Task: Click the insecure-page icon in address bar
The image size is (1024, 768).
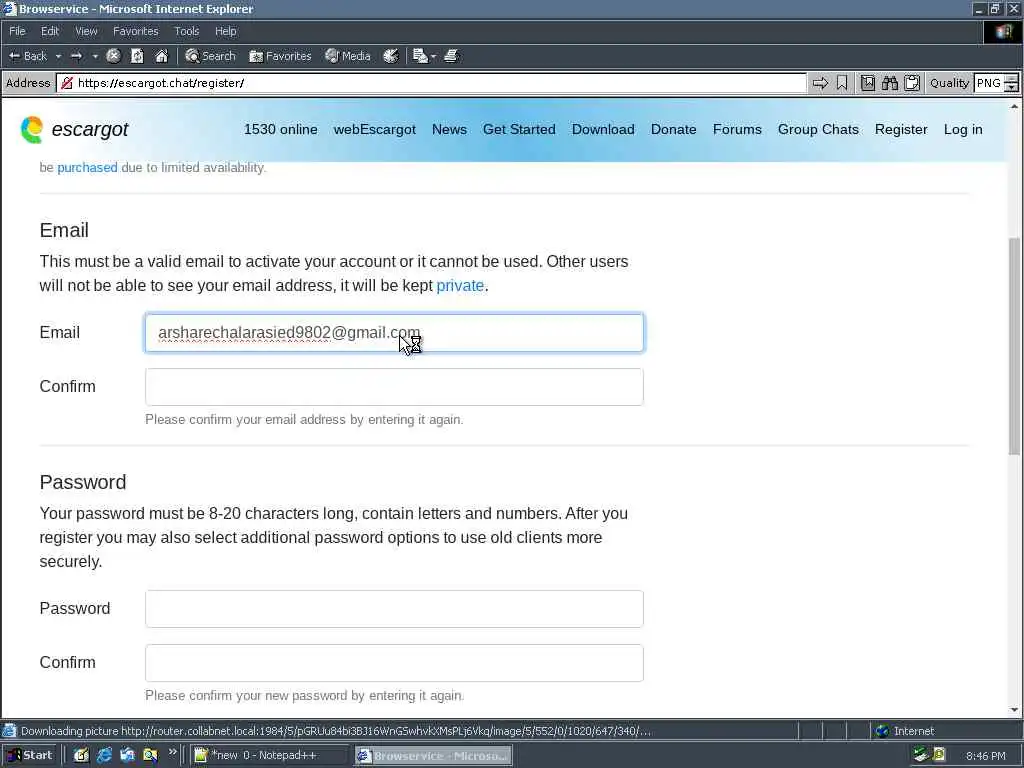Action: click(67, 83)
